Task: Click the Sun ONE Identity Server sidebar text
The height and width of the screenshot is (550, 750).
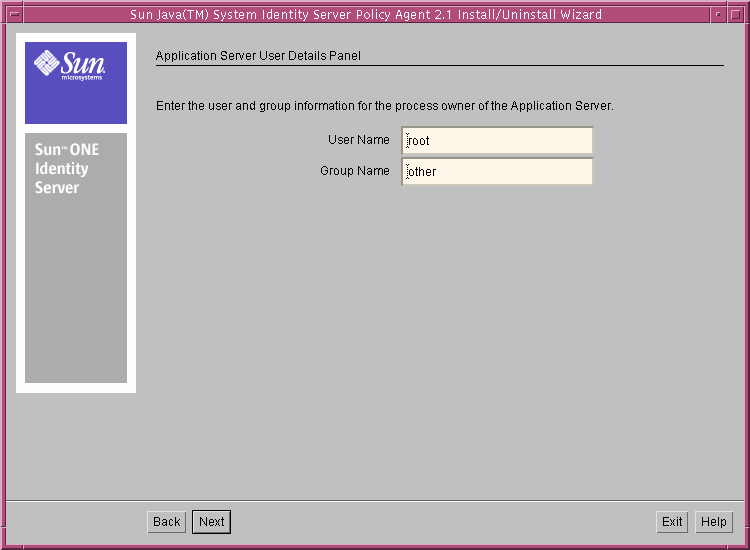Action: (66, 168)
